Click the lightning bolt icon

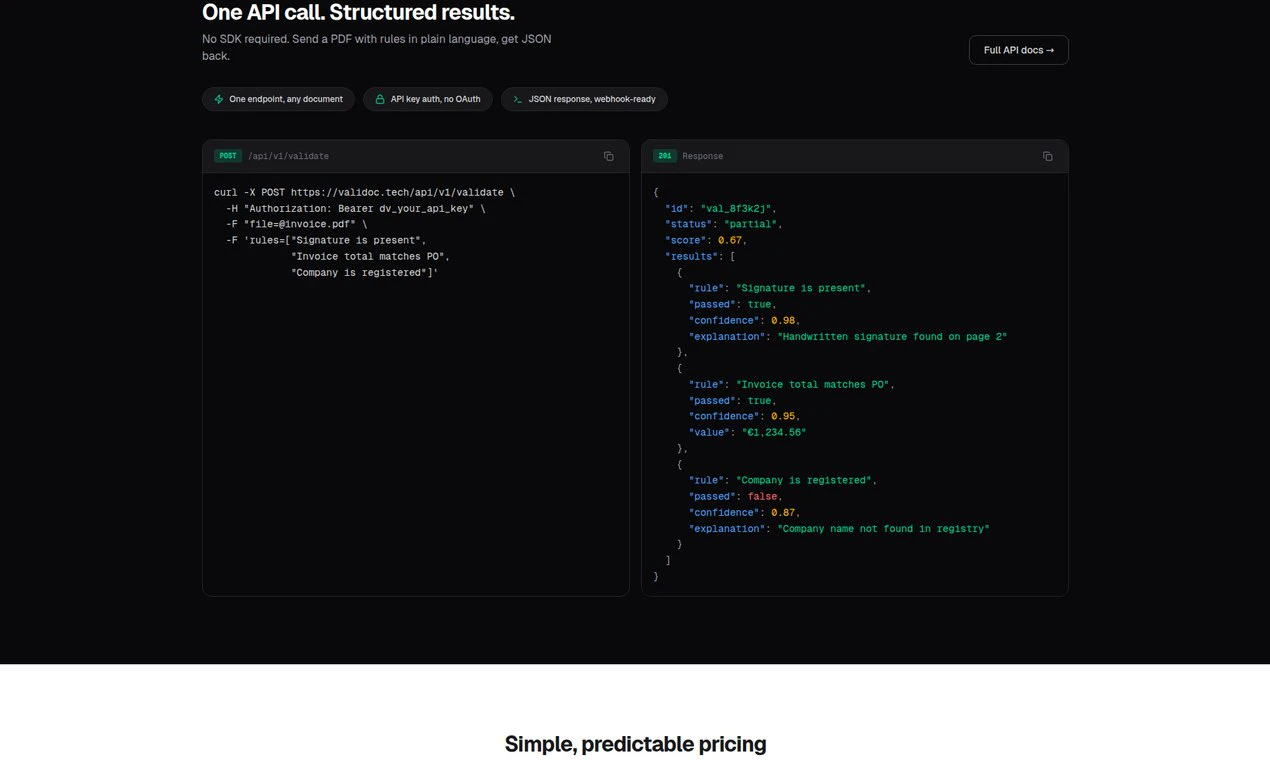click(218, 99)
